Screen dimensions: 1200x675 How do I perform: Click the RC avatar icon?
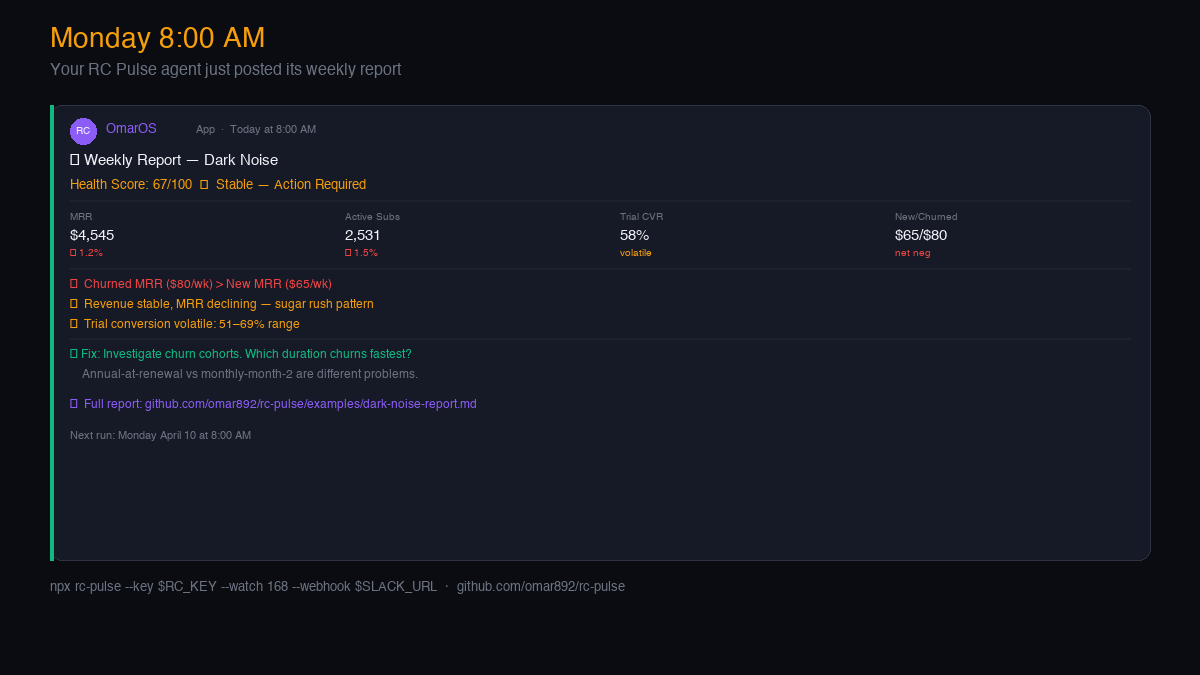point(83,131)
